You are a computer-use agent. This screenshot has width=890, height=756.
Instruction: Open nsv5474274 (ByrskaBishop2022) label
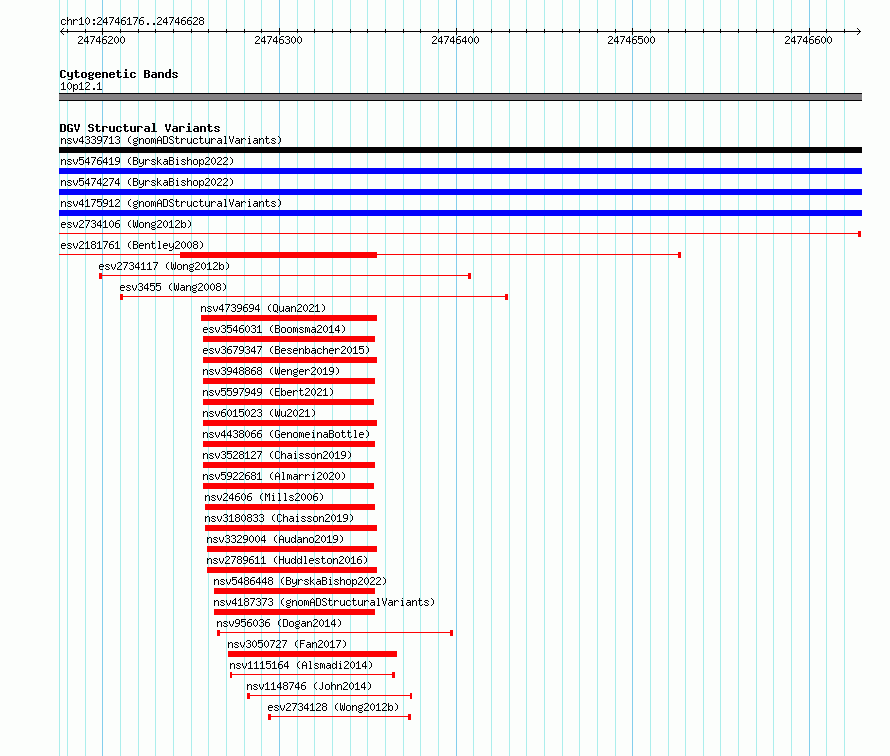pos(147,182)
